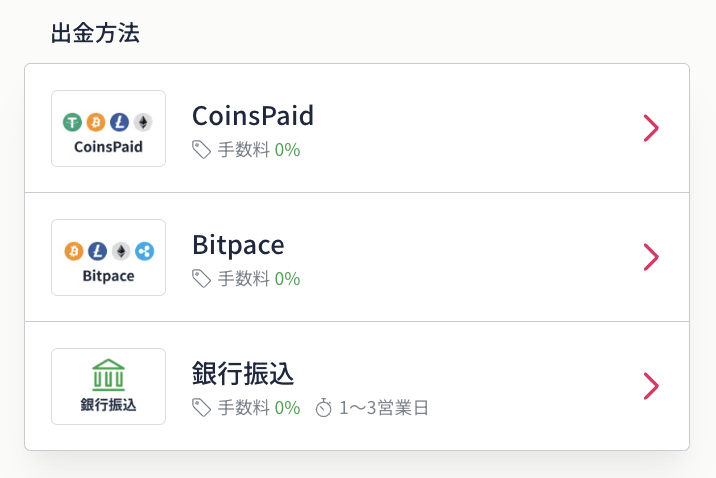Click the stopwatch icon beside 1〜3営業日

tap(324, 408)
